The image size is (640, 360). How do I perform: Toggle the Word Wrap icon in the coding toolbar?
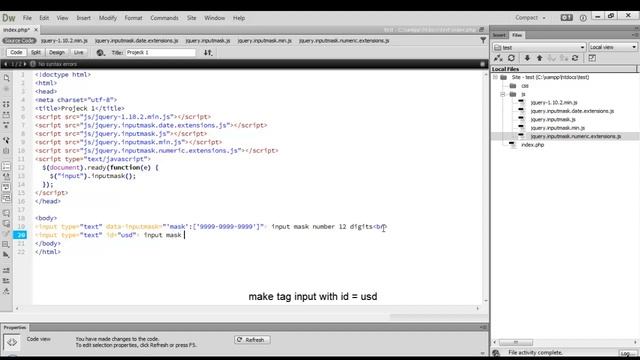tap(6, 187)
